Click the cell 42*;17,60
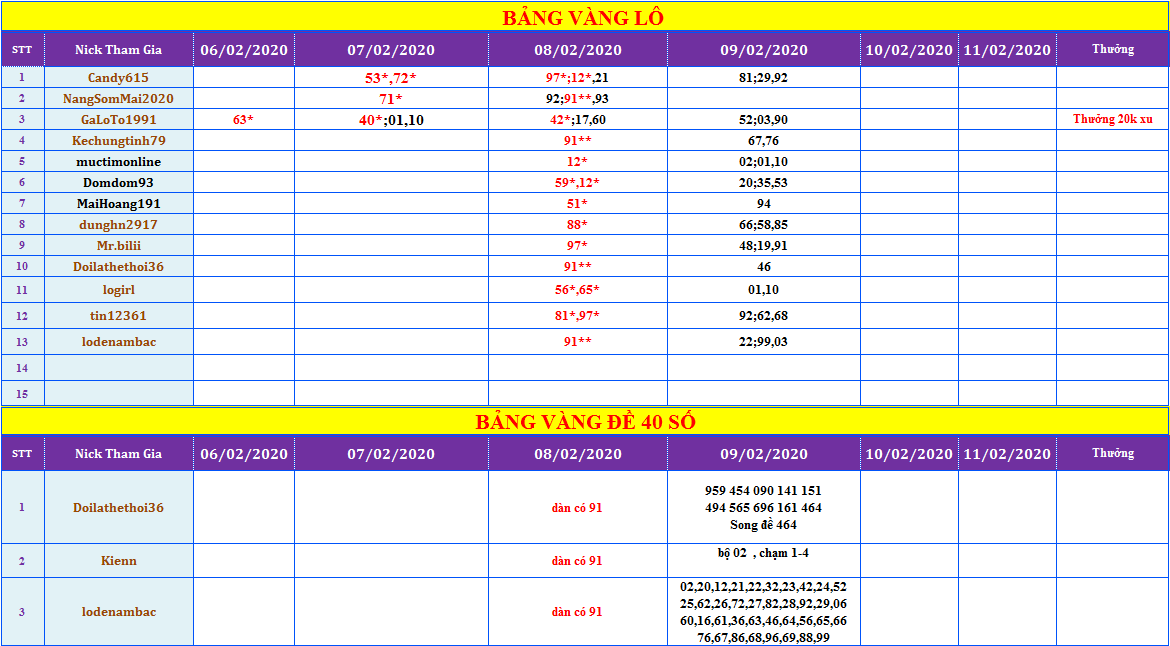Screen dimensions: 1170x646 pos(578,119)
